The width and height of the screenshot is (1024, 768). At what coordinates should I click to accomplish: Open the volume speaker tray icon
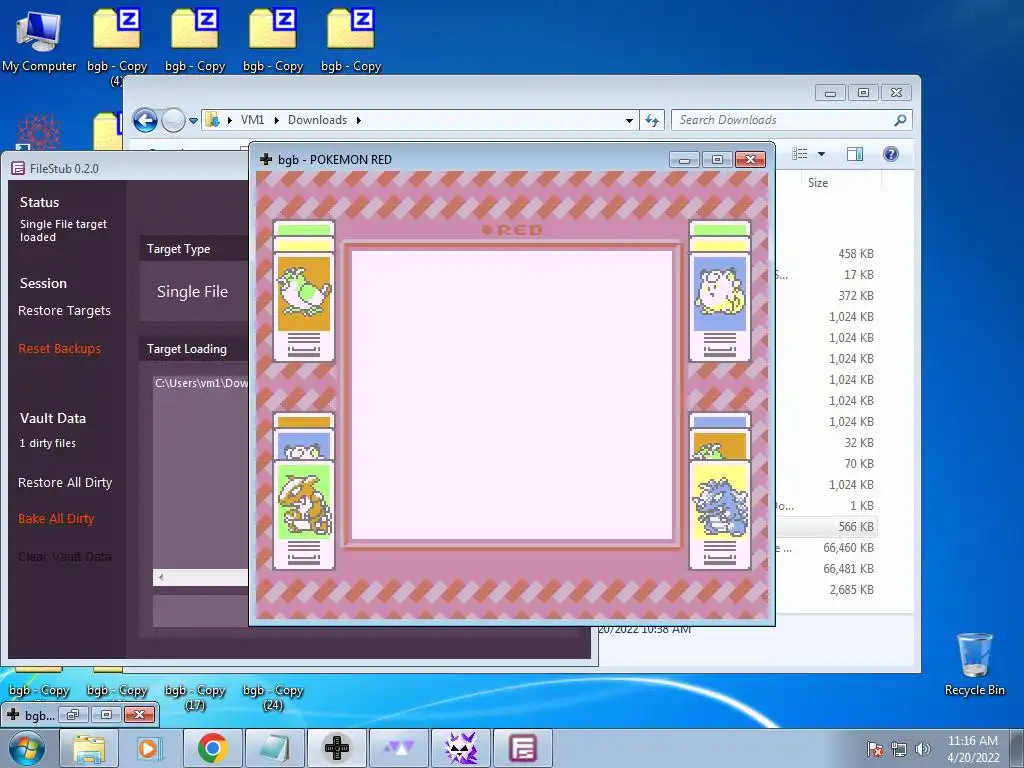click(922, 749)
